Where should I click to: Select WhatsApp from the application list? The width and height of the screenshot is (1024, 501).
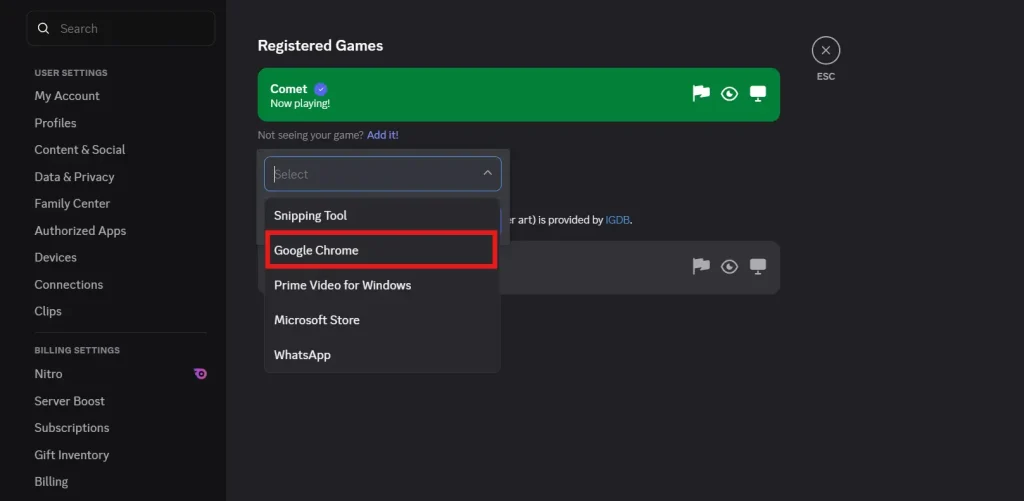[x=302, y=355]
